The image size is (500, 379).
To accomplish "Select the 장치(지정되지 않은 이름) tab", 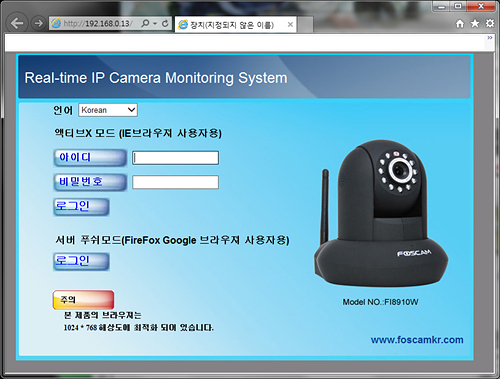I will click(x=235, y=25).
